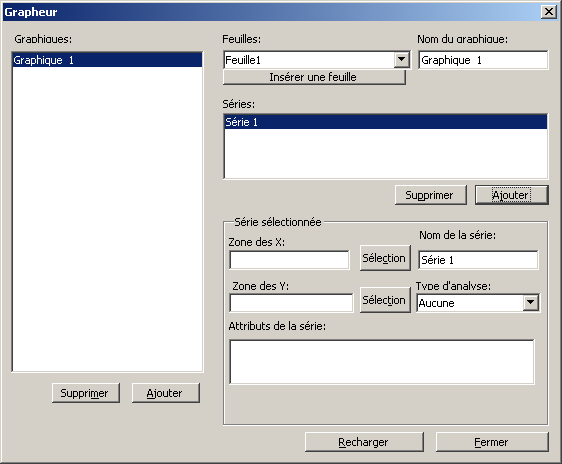This screenshot has height=464, width=562.
Task: Click Ajouter under the Graphiques list
Action: click(166, 393)
